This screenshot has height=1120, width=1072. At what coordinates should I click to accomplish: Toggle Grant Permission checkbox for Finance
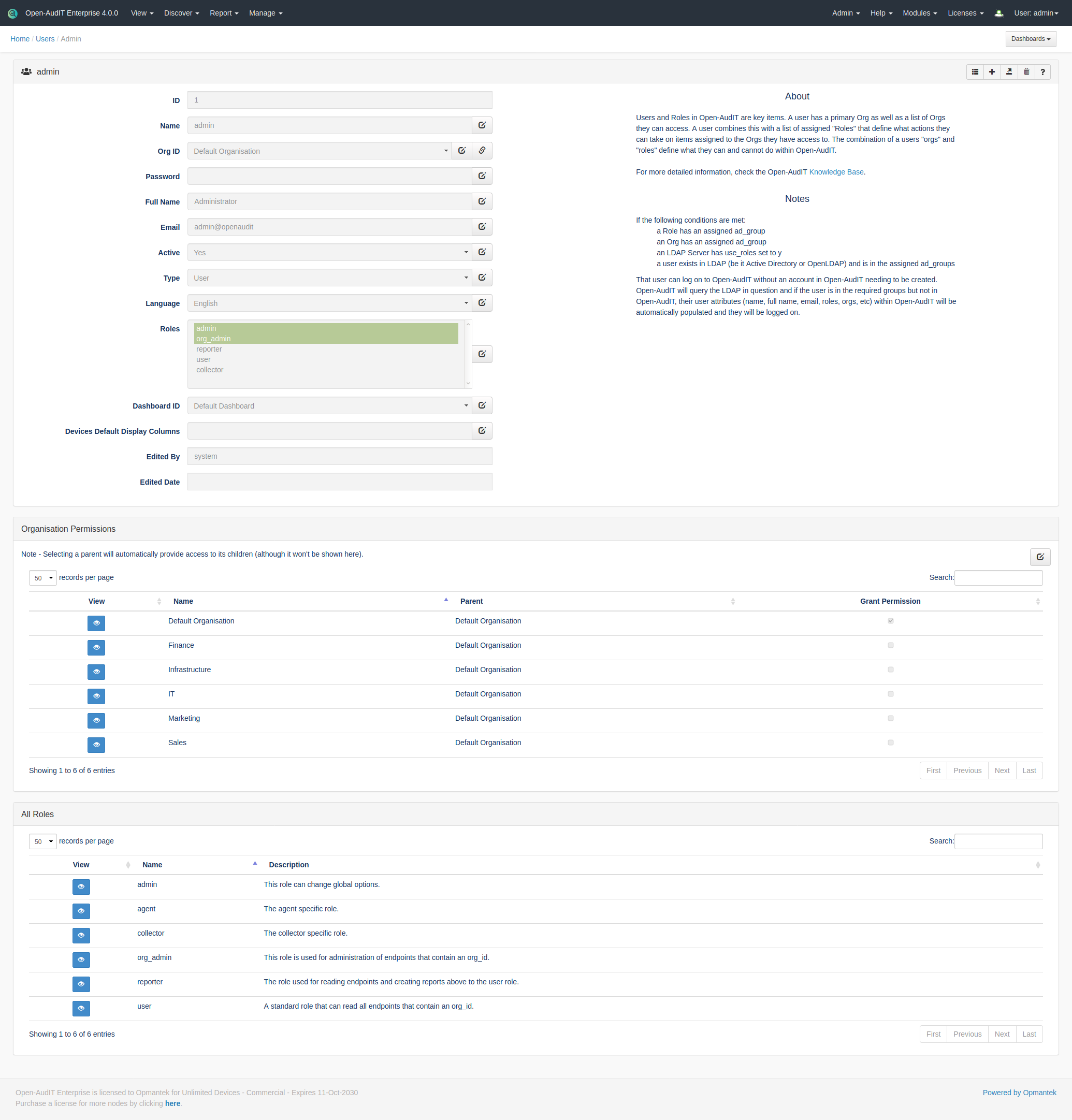pyautogui.click(x=890, y=646)
